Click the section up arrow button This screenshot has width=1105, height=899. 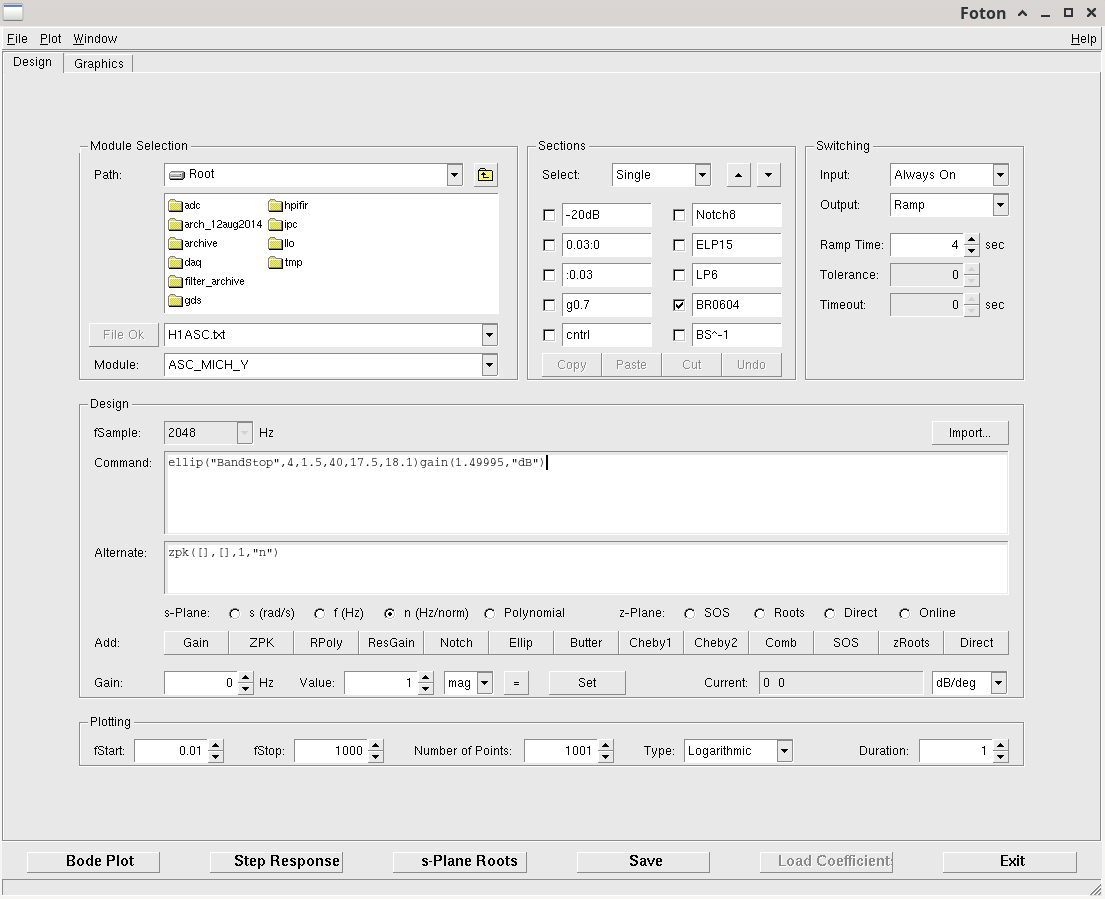click(x=737, y=175)
